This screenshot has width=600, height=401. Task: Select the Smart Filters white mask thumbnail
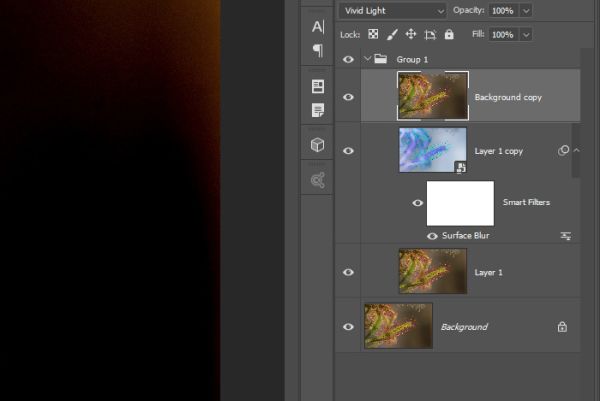click(460, 203)
